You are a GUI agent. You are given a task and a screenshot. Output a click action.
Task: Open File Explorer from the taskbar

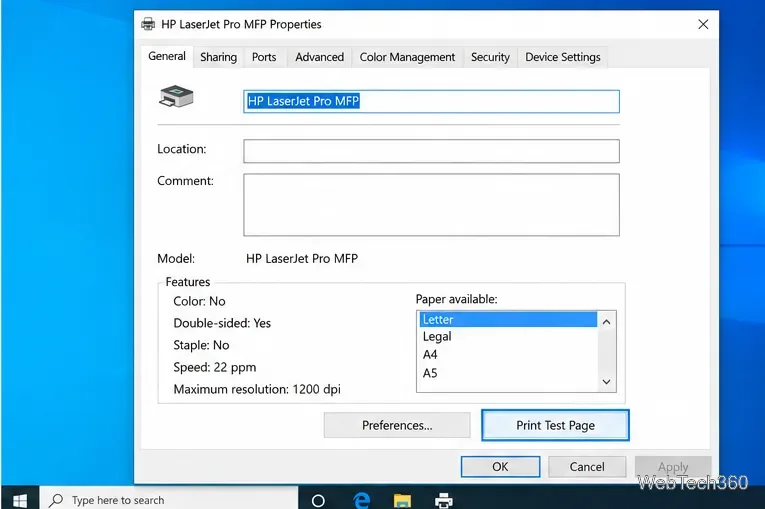402,501
